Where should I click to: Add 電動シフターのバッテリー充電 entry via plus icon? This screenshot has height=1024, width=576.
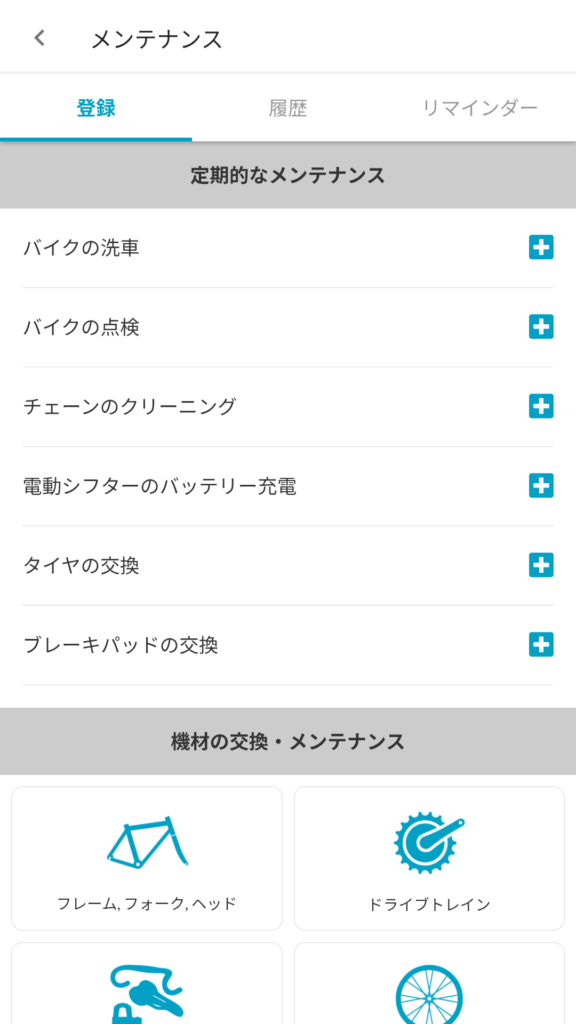coord(541,486)
